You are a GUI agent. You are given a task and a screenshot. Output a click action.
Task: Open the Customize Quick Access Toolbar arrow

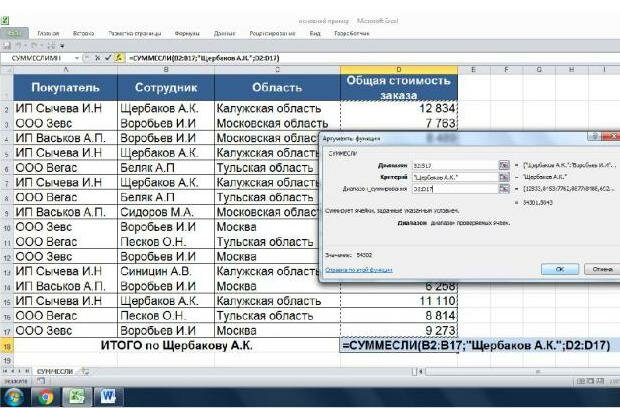[x=62, y=46]
